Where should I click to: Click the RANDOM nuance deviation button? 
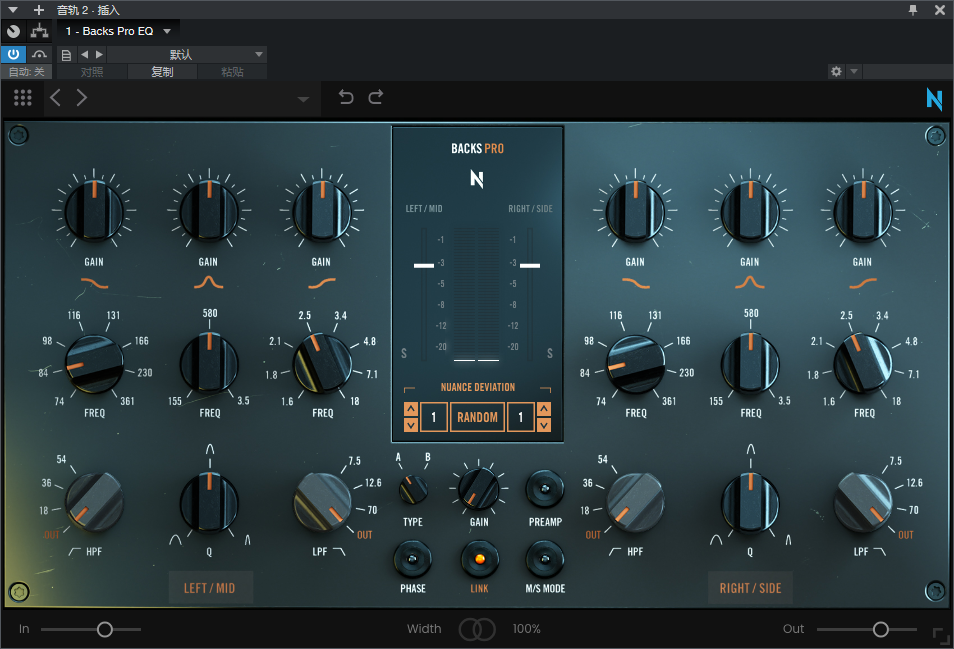(x=477, y=417)
